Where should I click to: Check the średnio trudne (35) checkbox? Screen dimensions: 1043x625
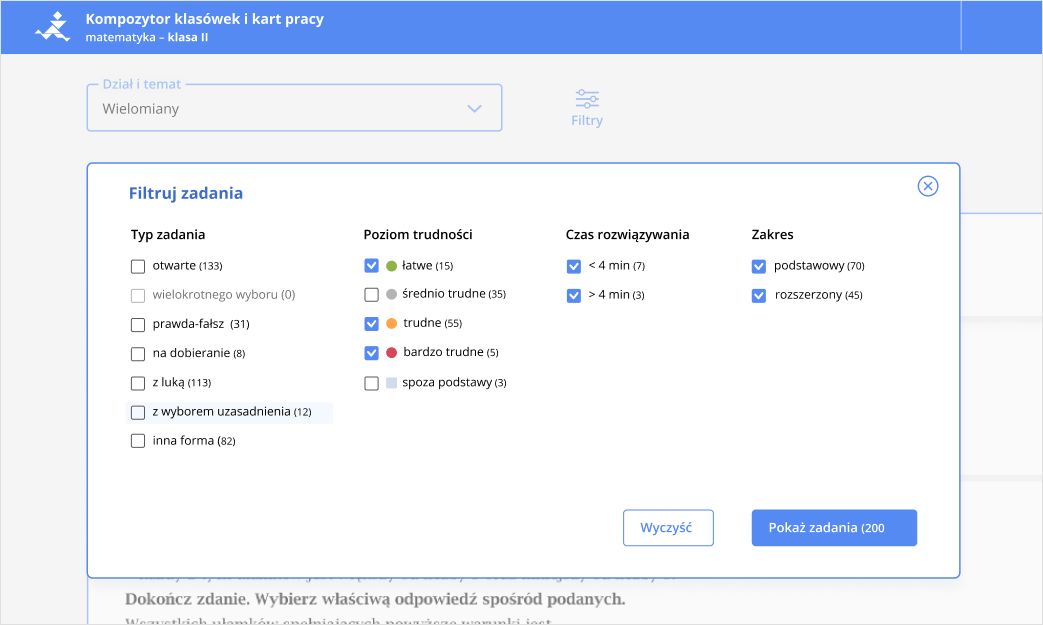pos(371,295)
